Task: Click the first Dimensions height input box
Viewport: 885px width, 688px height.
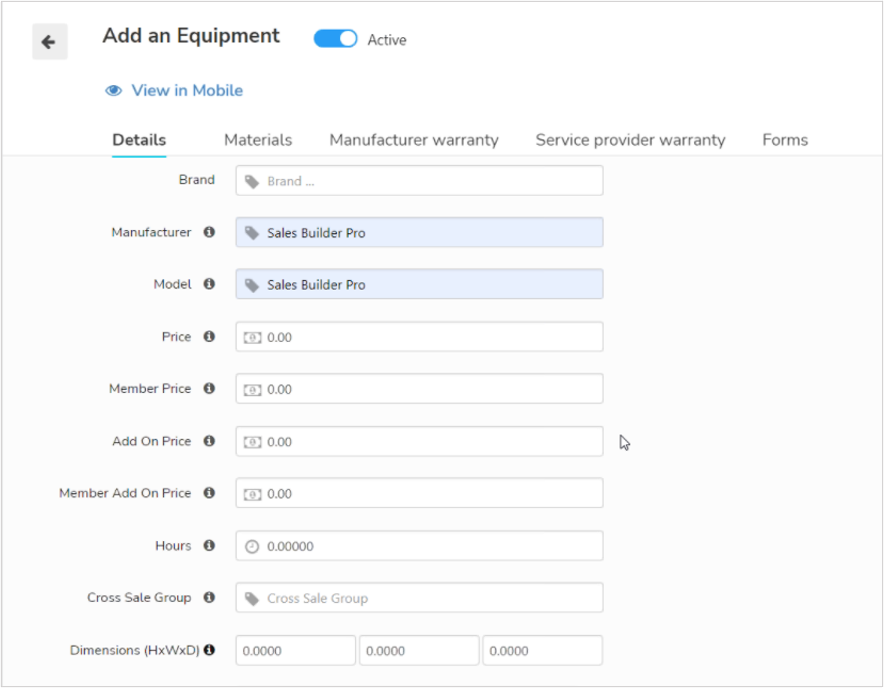Action: tap(296, 650)
